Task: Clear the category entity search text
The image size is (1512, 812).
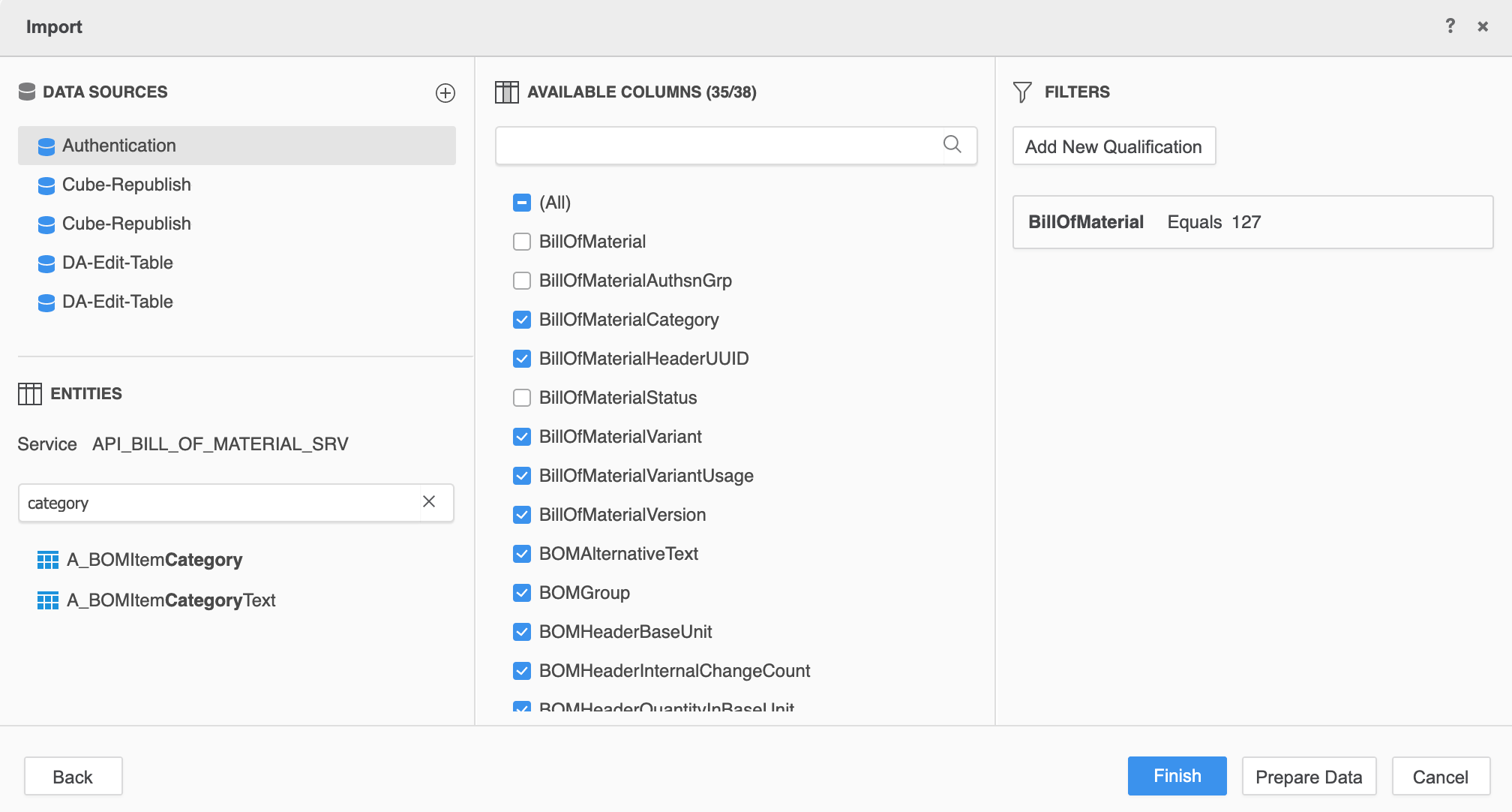Action: pos(429,502)
